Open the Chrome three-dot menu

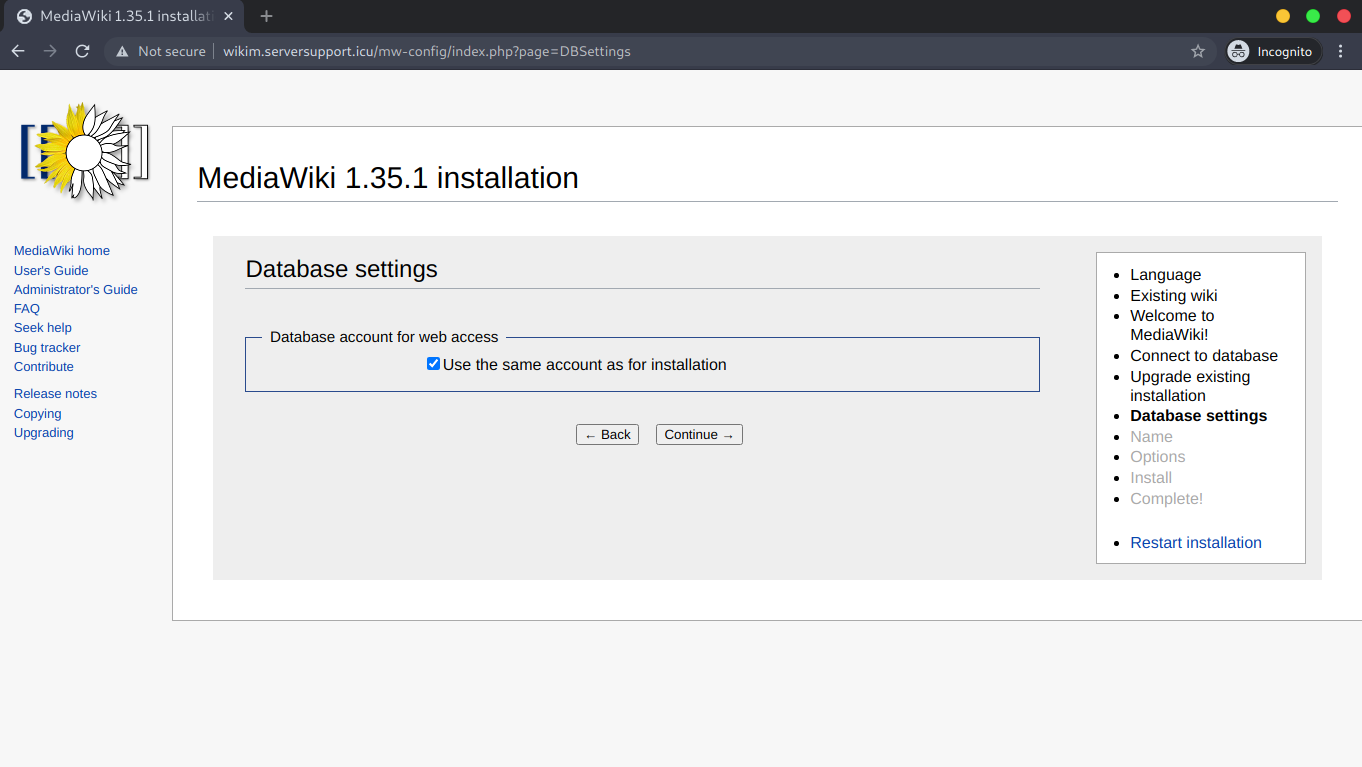[x=1341, y=51]
